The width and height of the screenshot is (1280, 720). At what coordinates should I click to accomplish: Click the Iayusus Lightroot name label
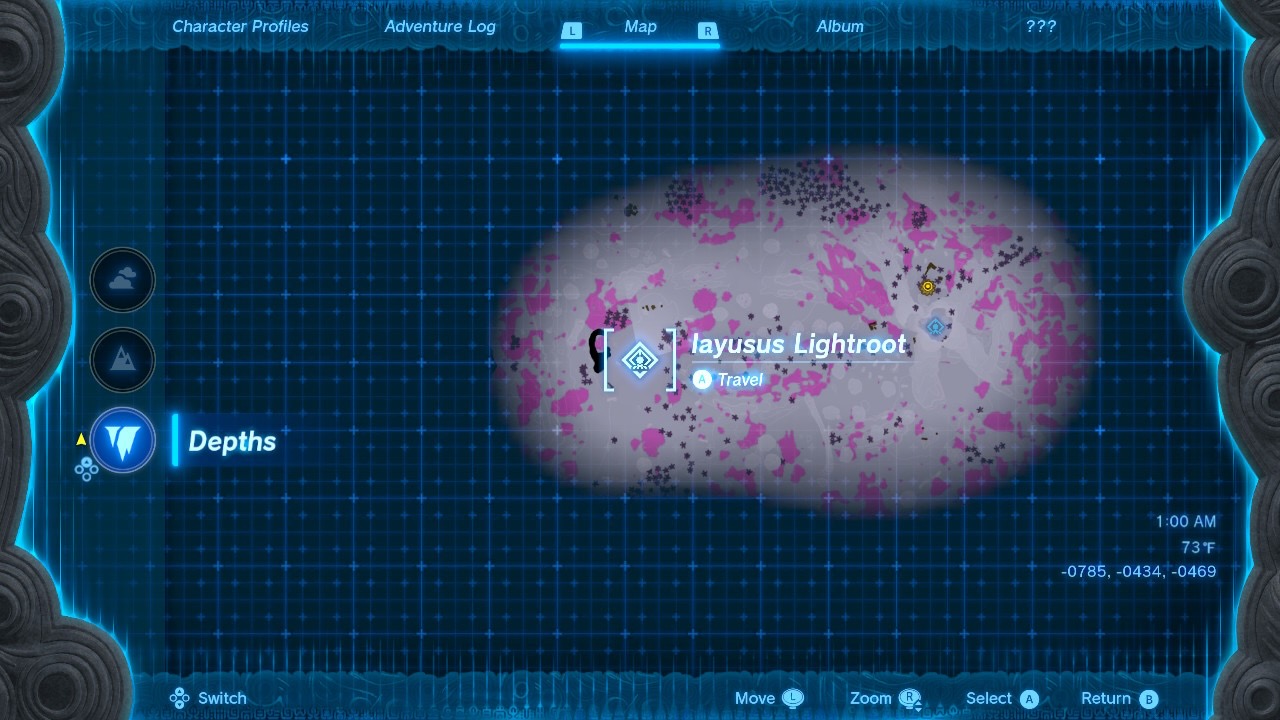point(799,344)
